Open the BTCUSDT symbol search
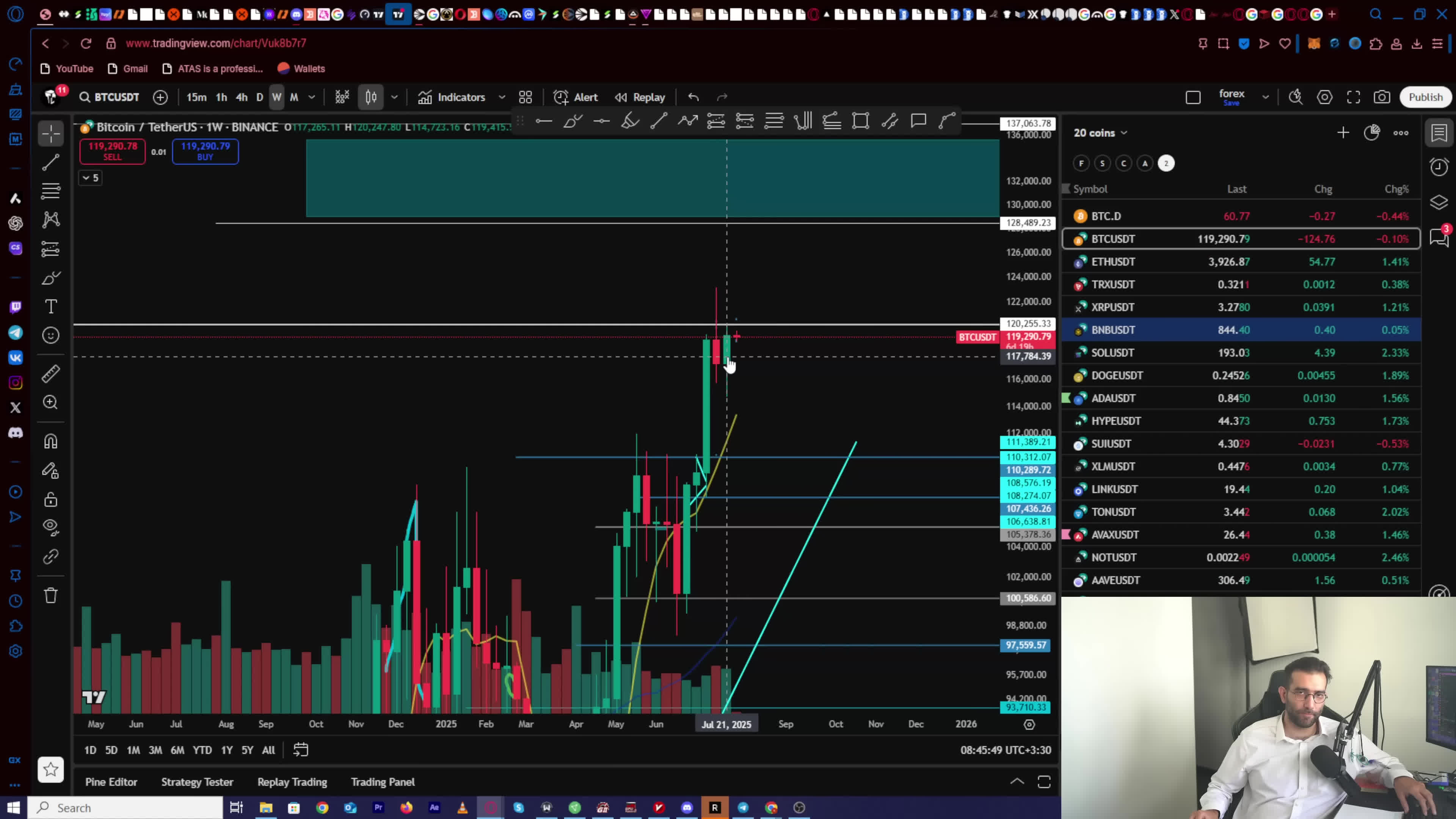Screen dimensions: 1456x819 pyautogui.click(x=110, y=97)
